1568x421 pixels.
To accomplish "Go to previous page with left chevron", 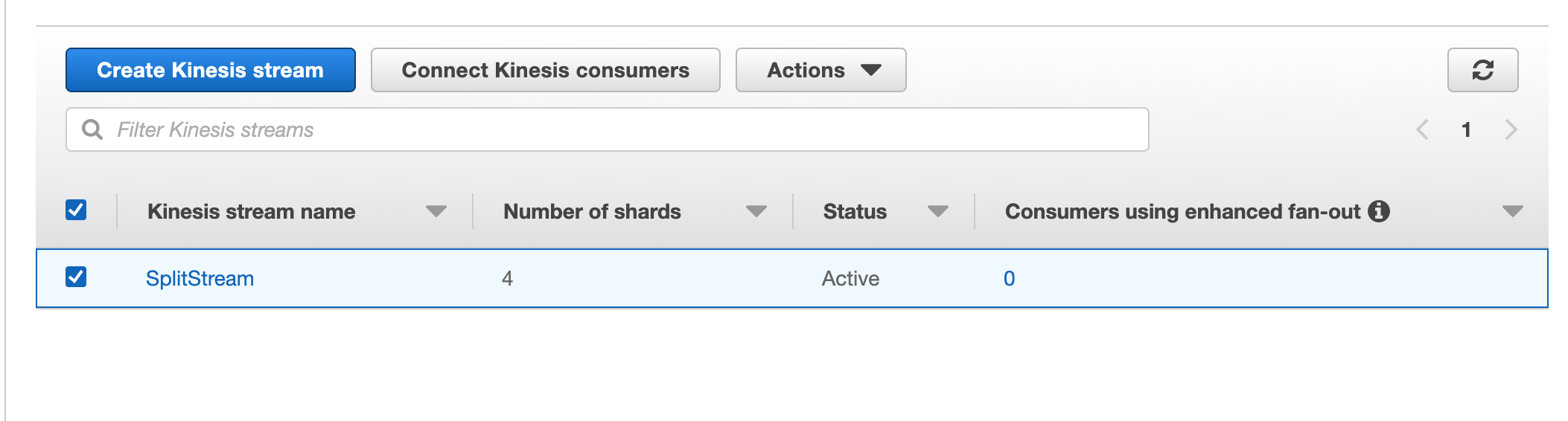I will point(1422,129).
